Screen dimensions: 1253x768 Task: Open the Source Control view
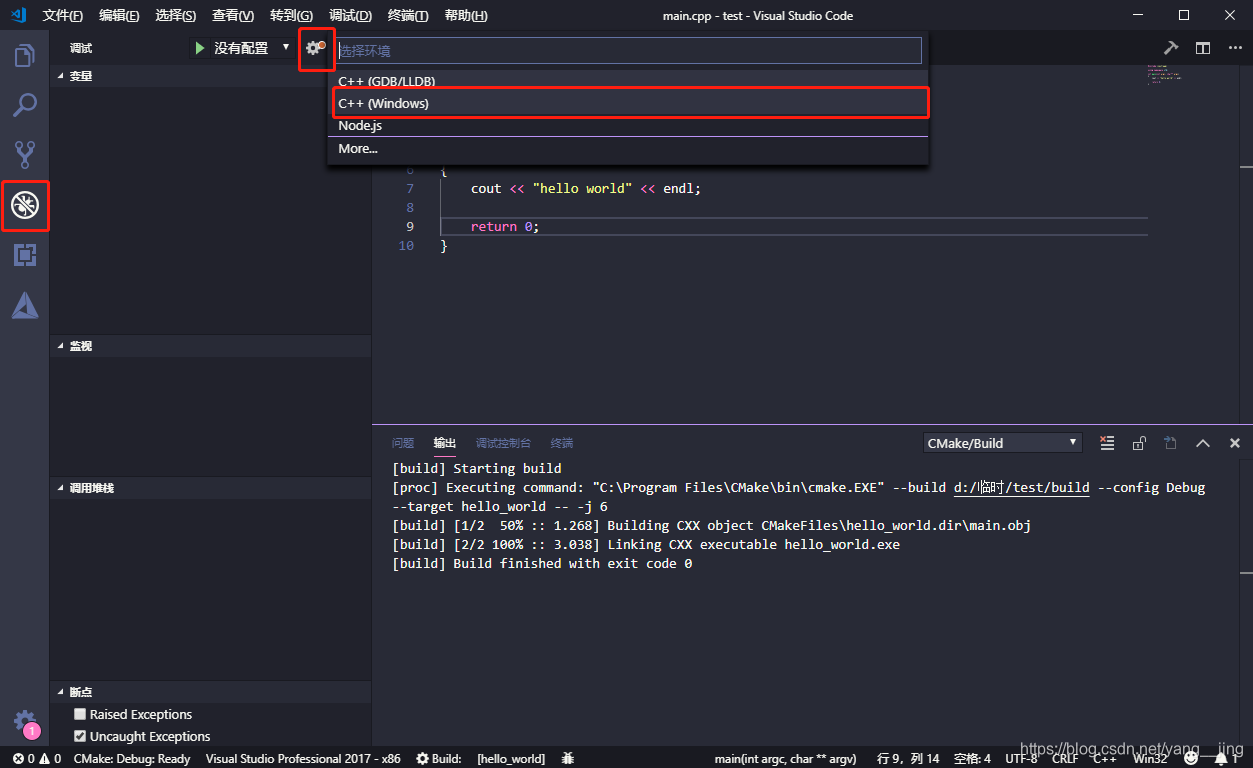[25, 155]
